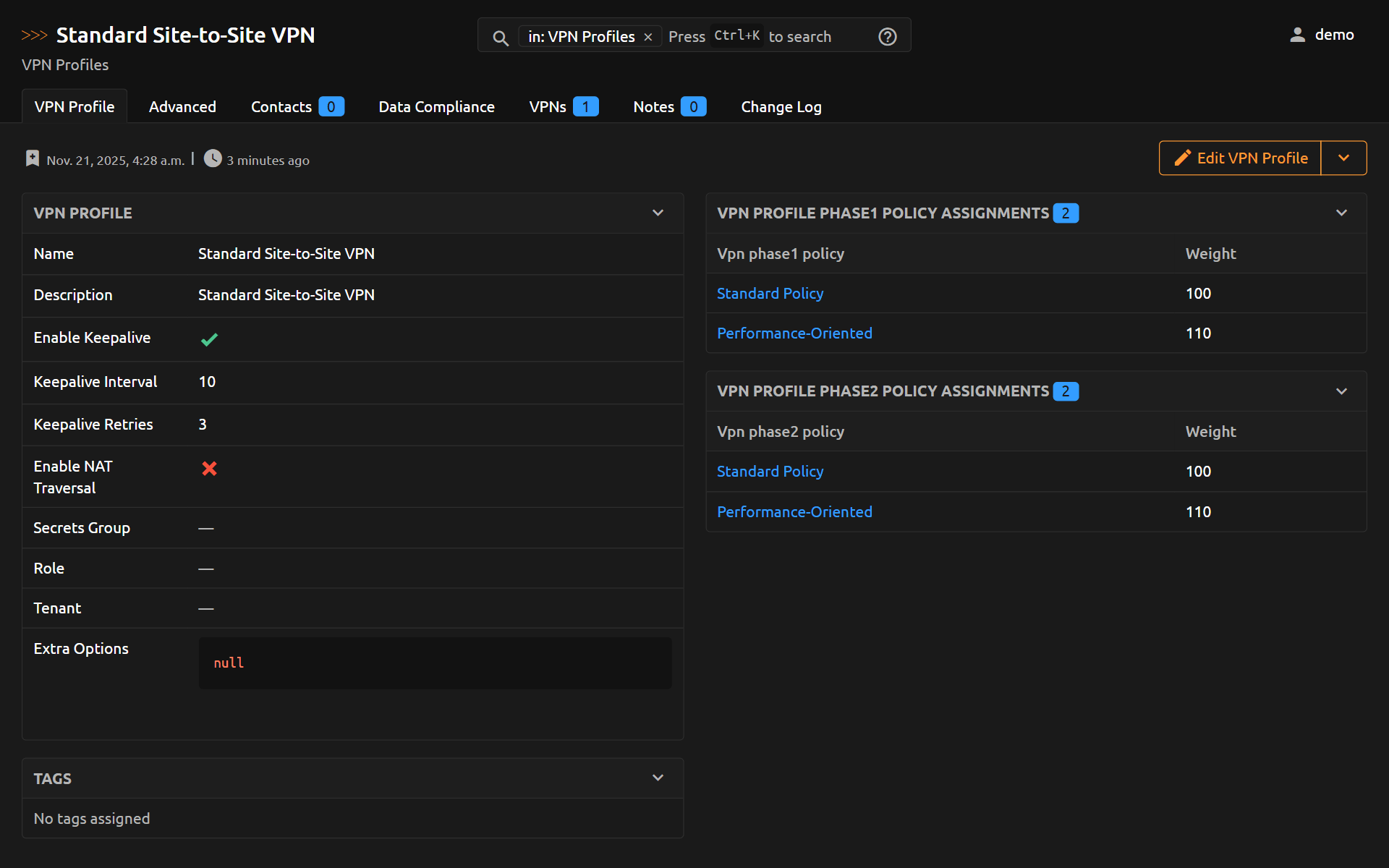This screenshot has width=1389, height=868.
Task: Remove the VPN Profiles search filter
Action: point(648,37)
